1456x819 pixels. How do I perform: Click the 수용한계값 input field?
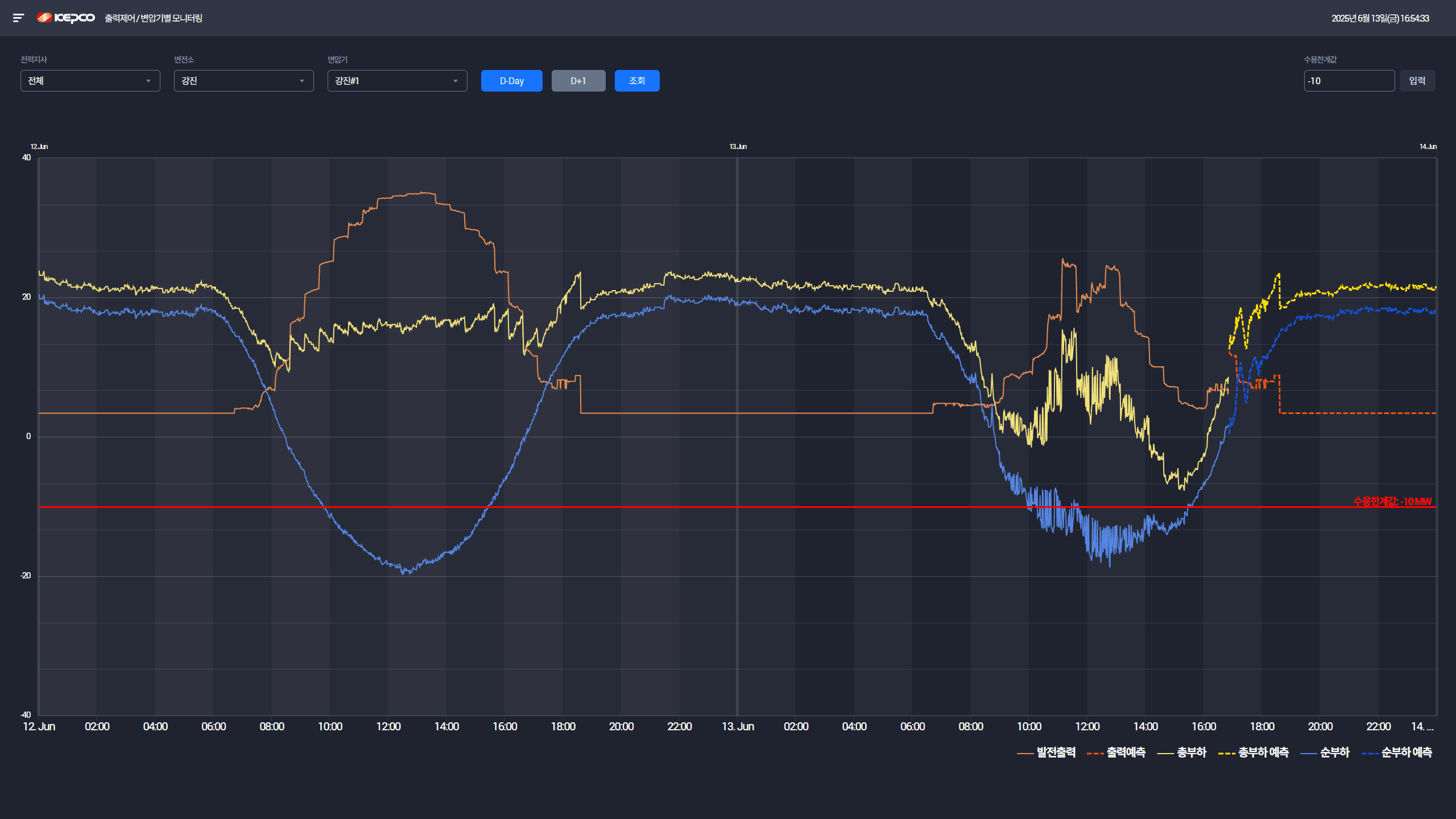(x=1348, y=81)
